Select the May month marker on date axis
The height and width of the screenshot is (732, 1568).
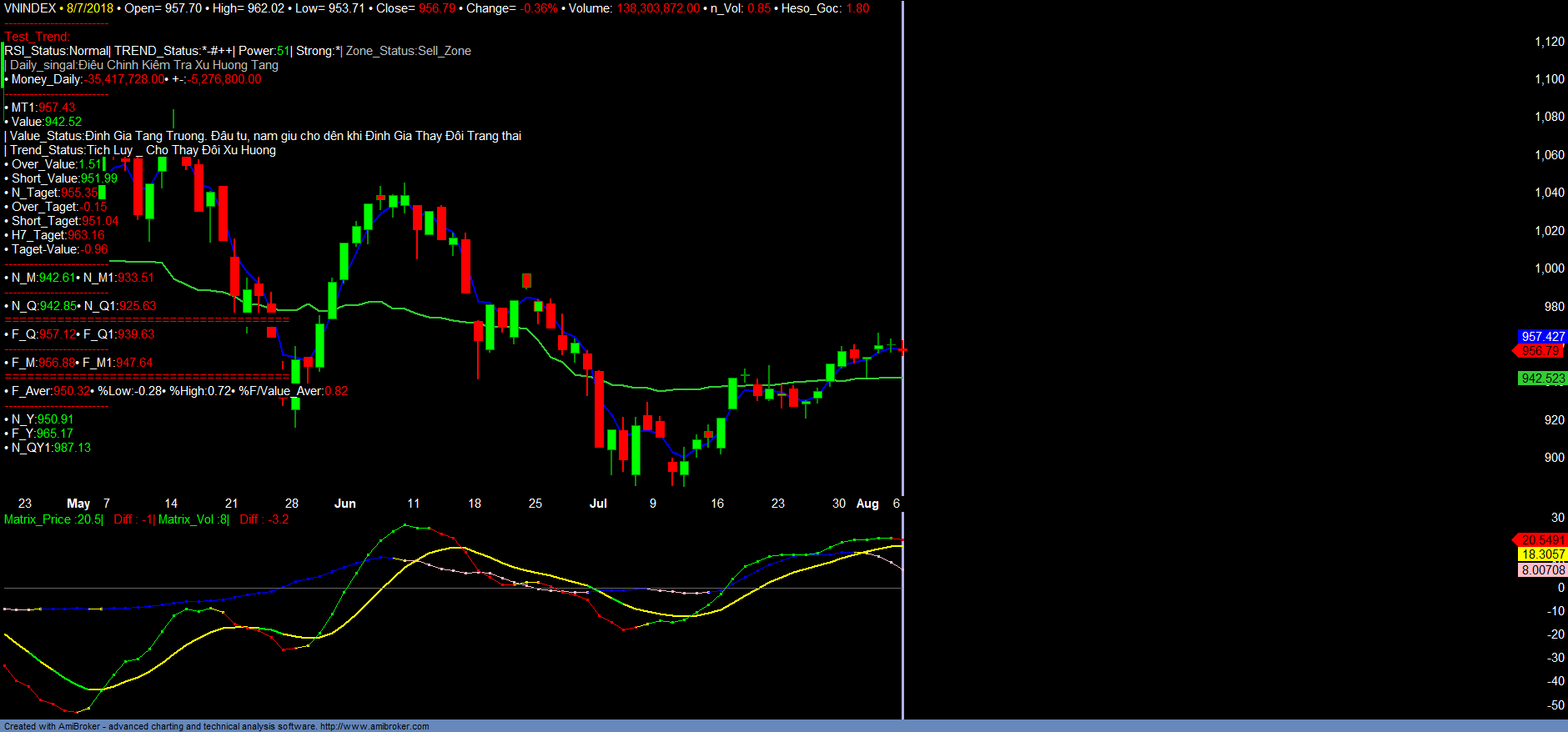pyautogui.click(x=78, y=504)
